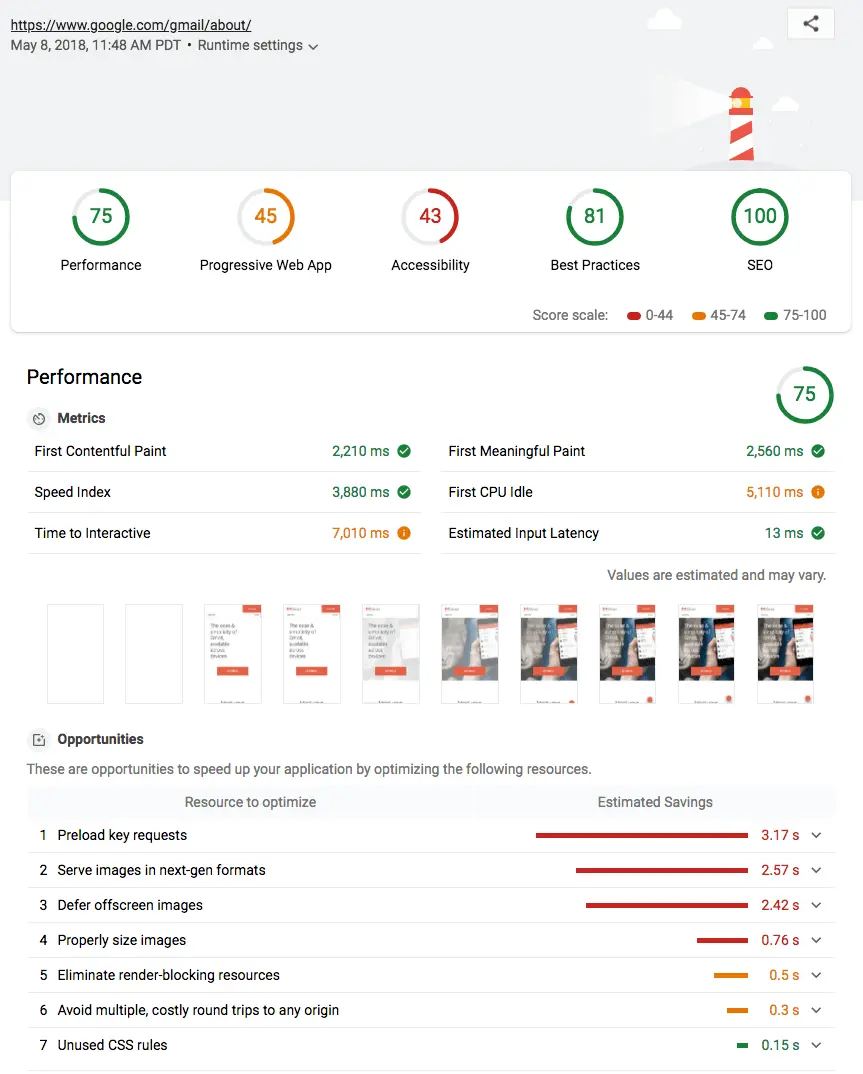863x1074 pixels.
Task: Click the Progressive Web App gauge showing 45
Action: 265,216
